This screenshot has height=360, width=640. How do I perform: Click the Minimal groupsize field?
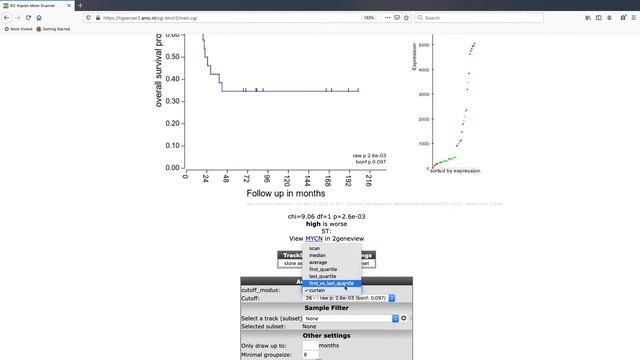coord(310,355)
